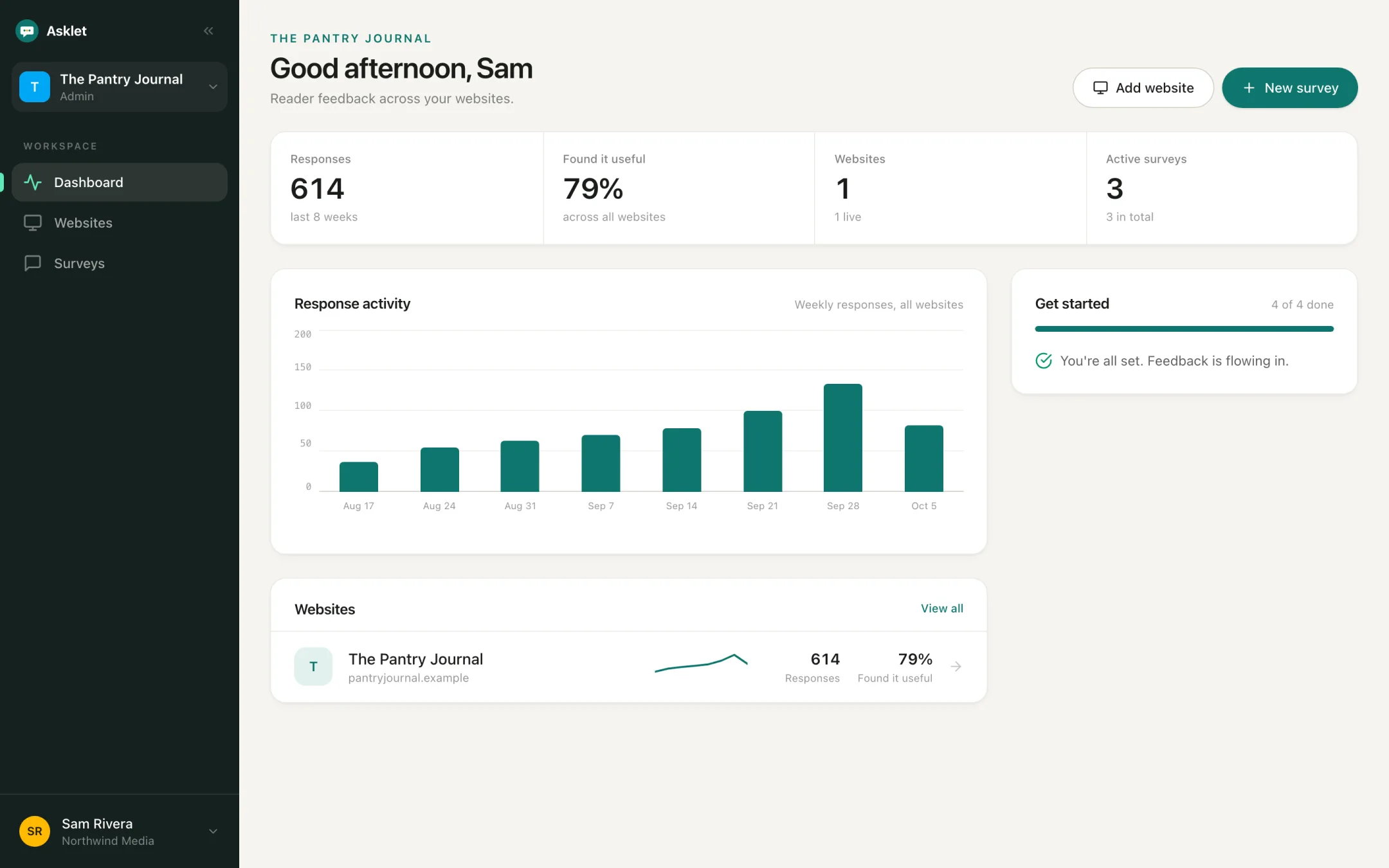
Task: Click the plus icon in New survey
Action: pyautogui.click(x=1249, y=88)
